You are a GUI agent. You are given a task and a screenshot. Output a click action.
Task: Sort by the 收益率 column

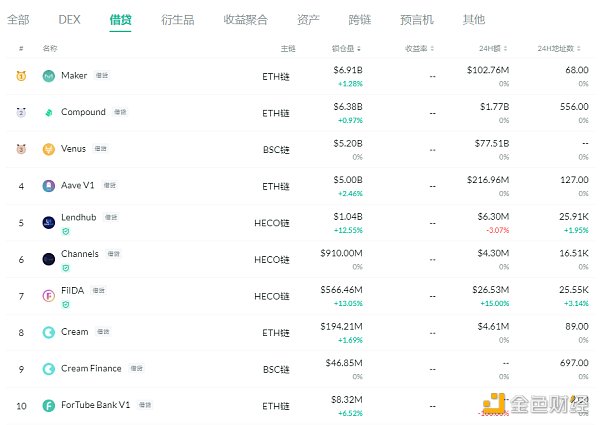418,48
